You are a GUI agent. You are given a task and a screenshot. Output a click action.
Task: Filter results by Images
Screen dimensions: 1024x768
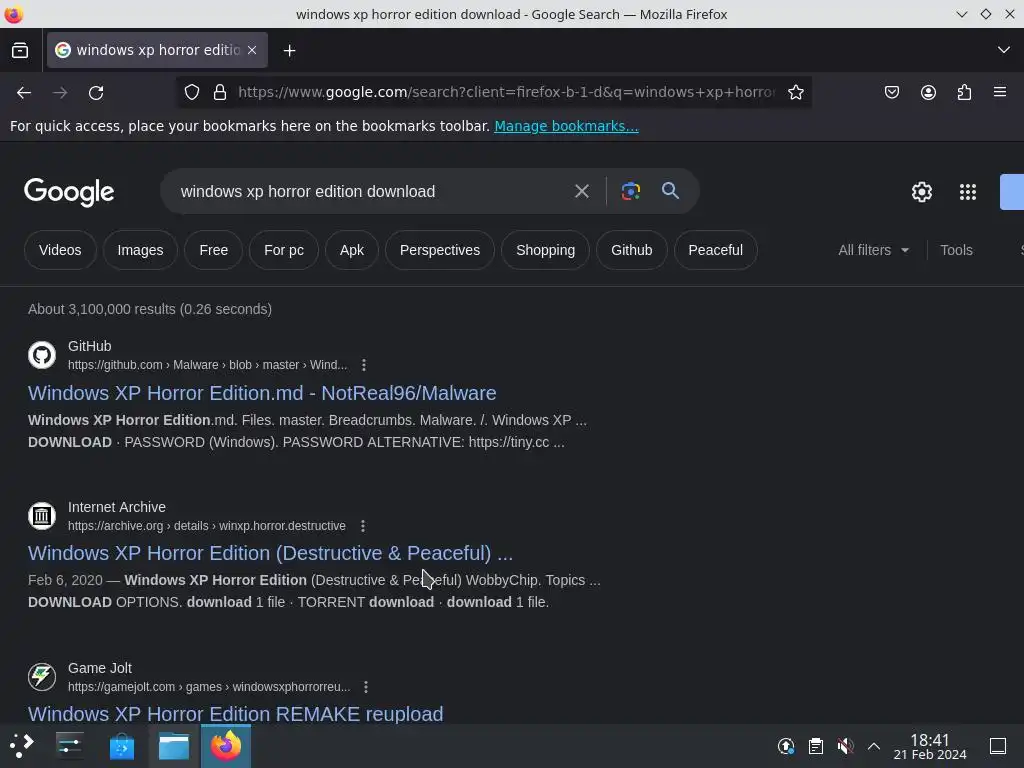click(140, 250)
